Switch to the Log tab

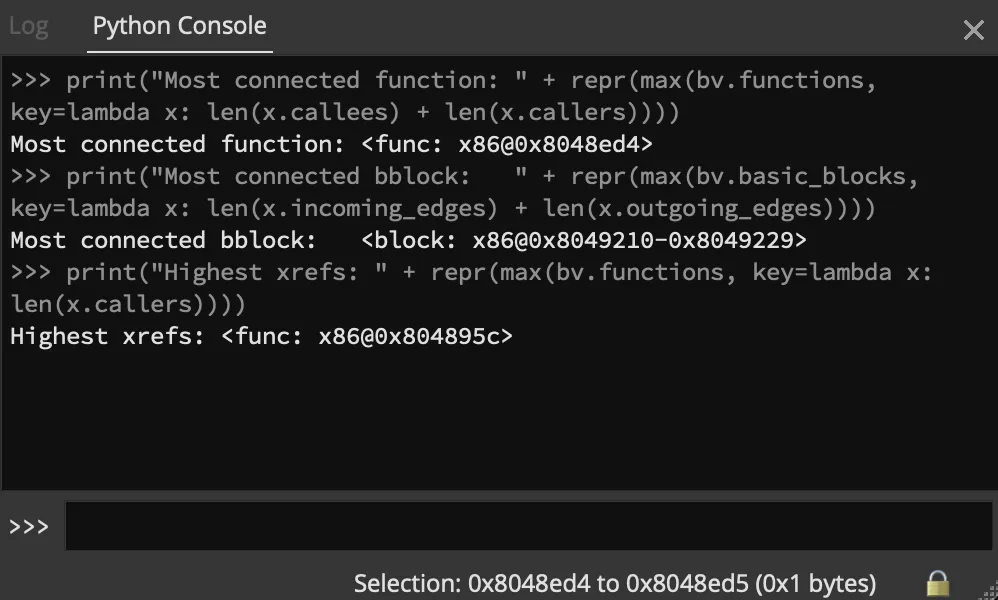29,26
